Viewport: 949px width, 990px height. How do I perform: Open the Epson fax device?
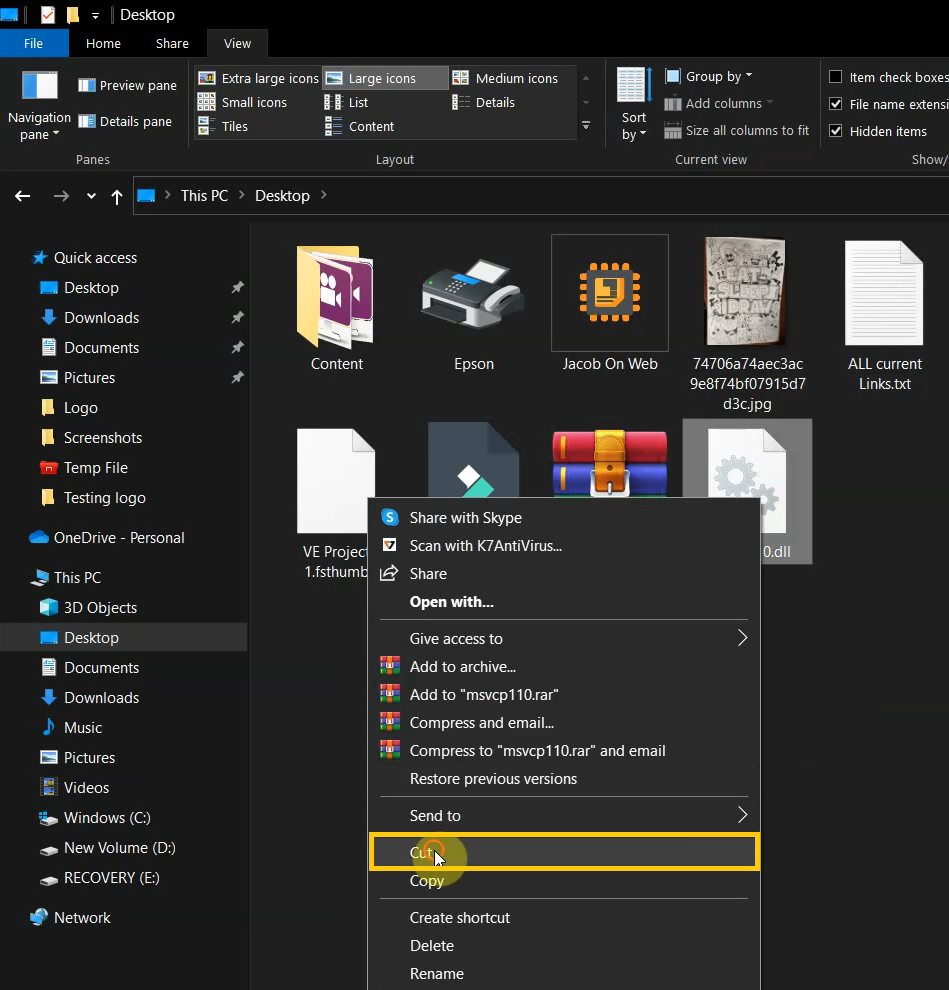473,293
